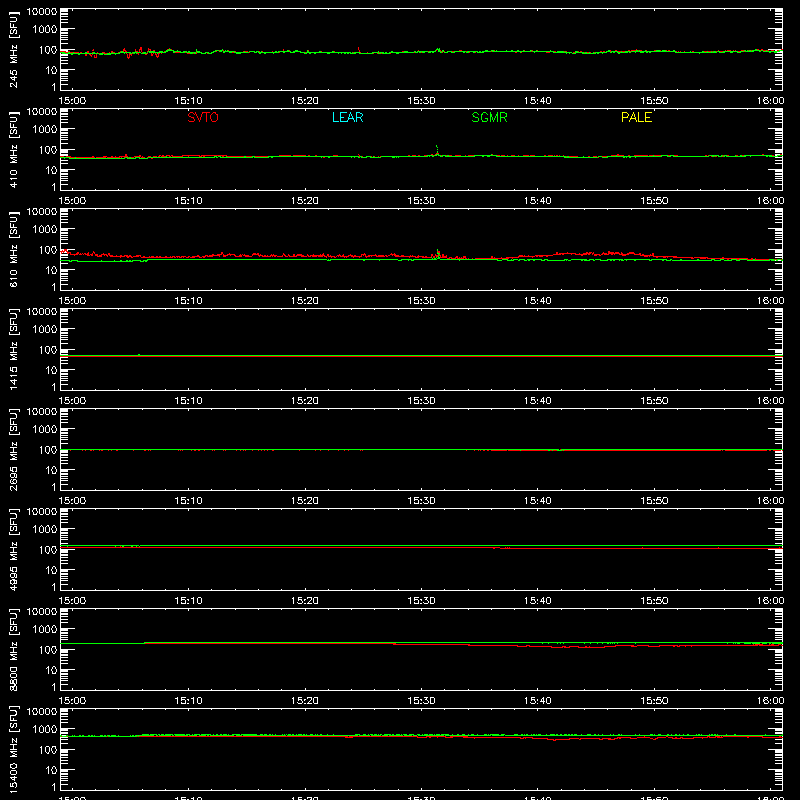Click the 8800 MHz [SFU] axis label
This screenshot has height=800, width=800.
point(13,650)
